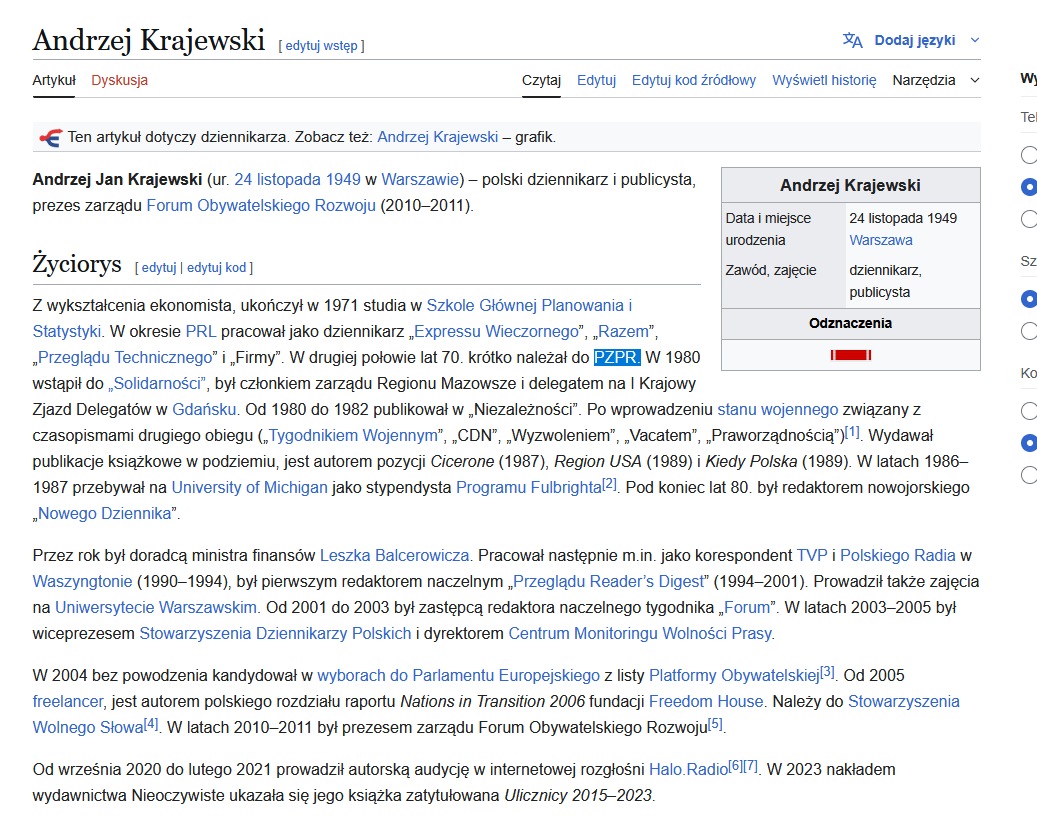Open the Edytuj tab
This screenshot has height=824, width=1037.
596,80
